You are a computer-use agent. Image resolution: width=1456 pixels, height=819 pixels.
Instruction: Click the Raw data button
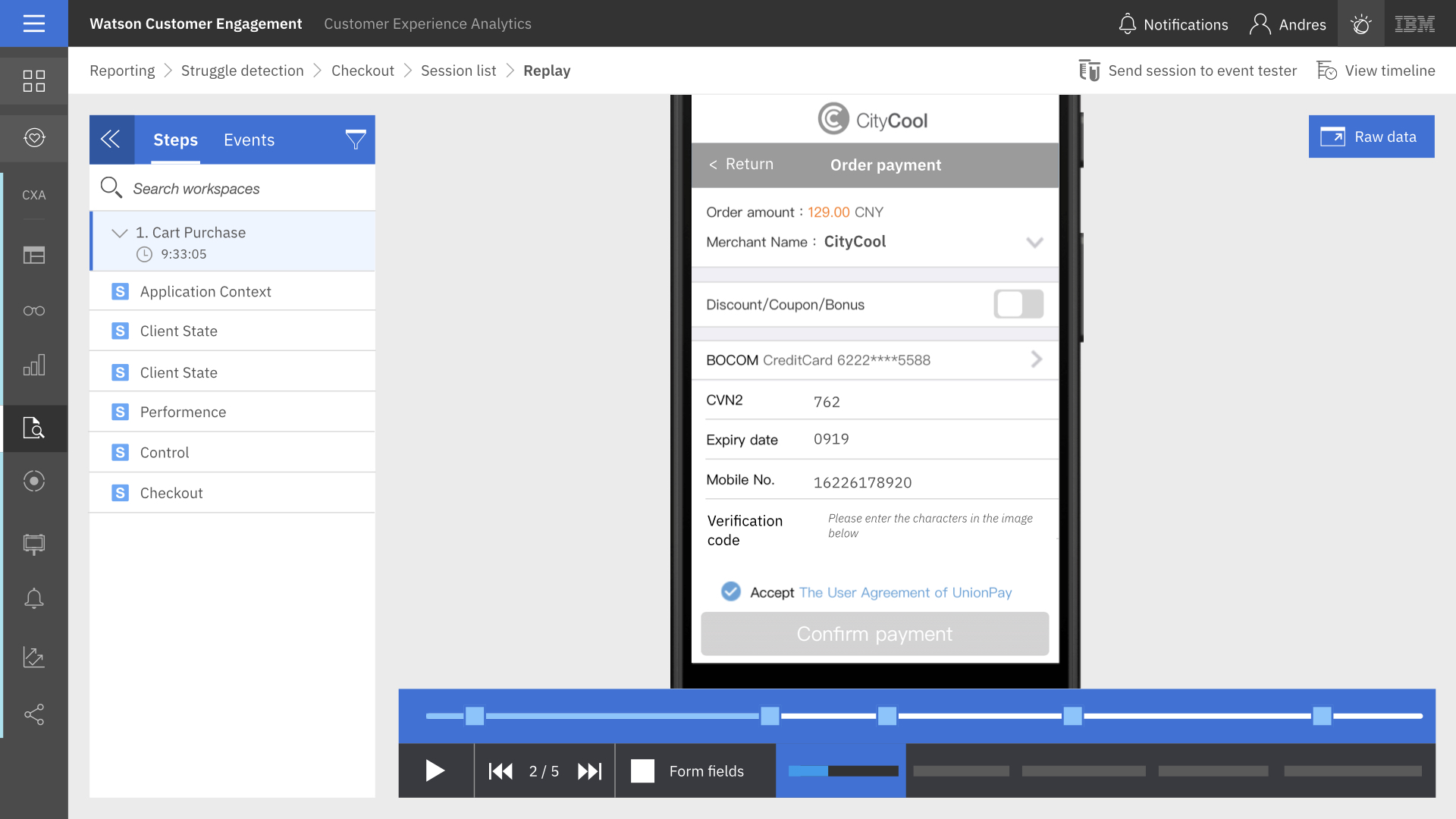1371,136
